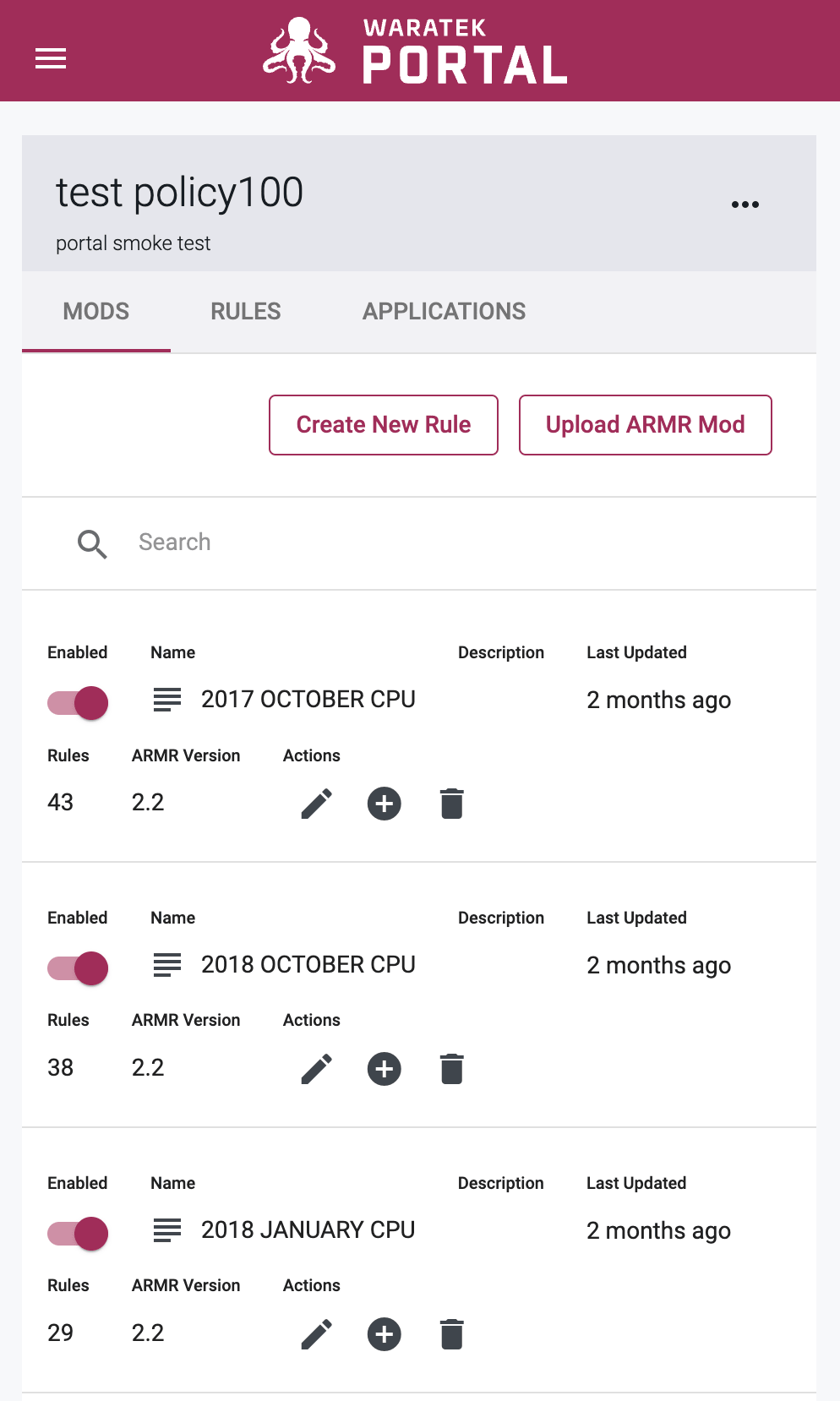The width and height of the screenshot is (840, 1401).
Task: Delete the 2017 OCTOBER CPU mod
Action: (x=452, y=804)
